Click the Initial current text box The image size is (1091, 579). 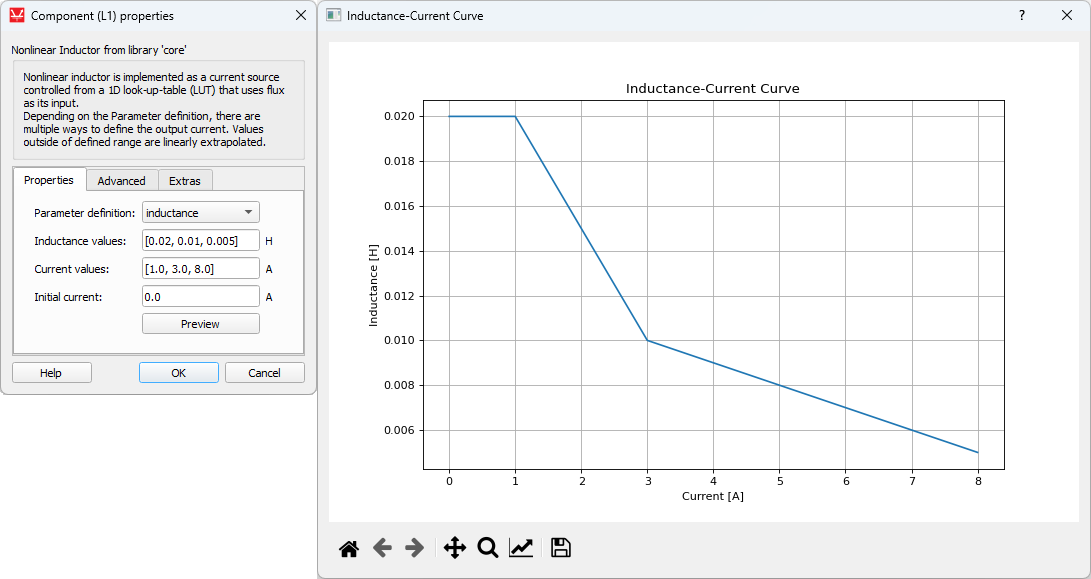201,297
